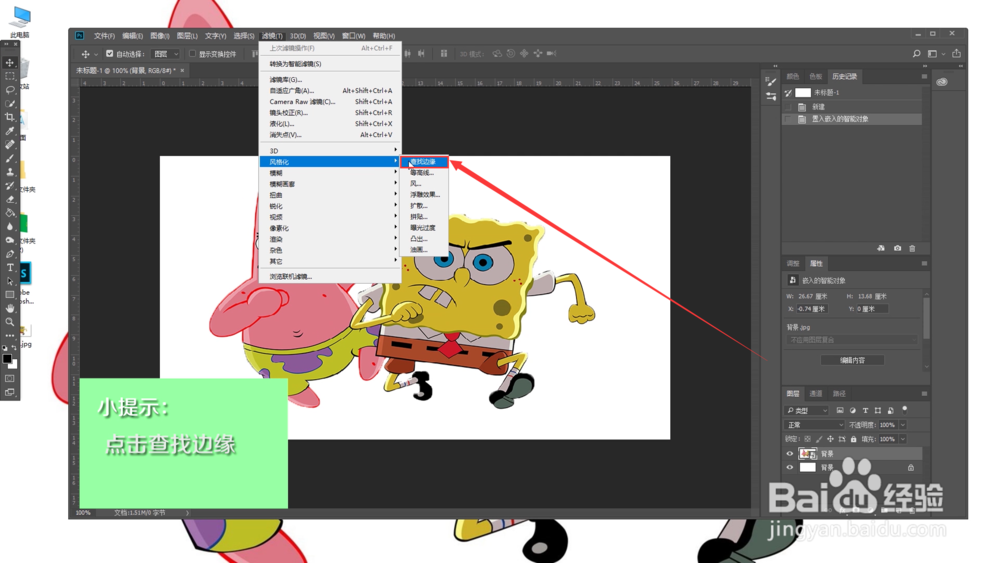The width and height of the screenshot is (1000, 563).
Task: Toggle the 自动选择 checkbox
Action: [110, 54]
